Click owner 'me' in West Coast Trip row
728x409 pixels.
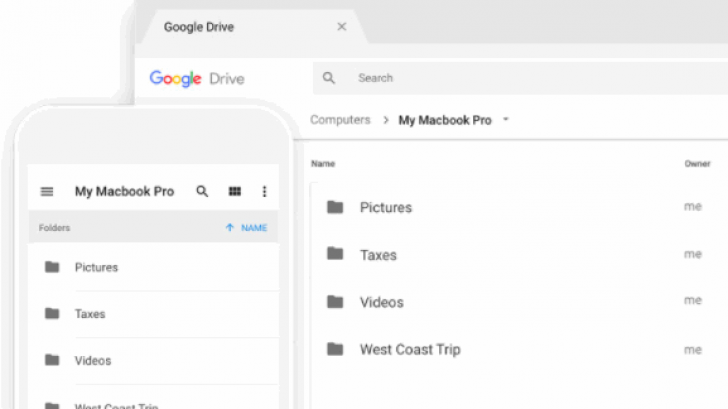tap(693, 350)
